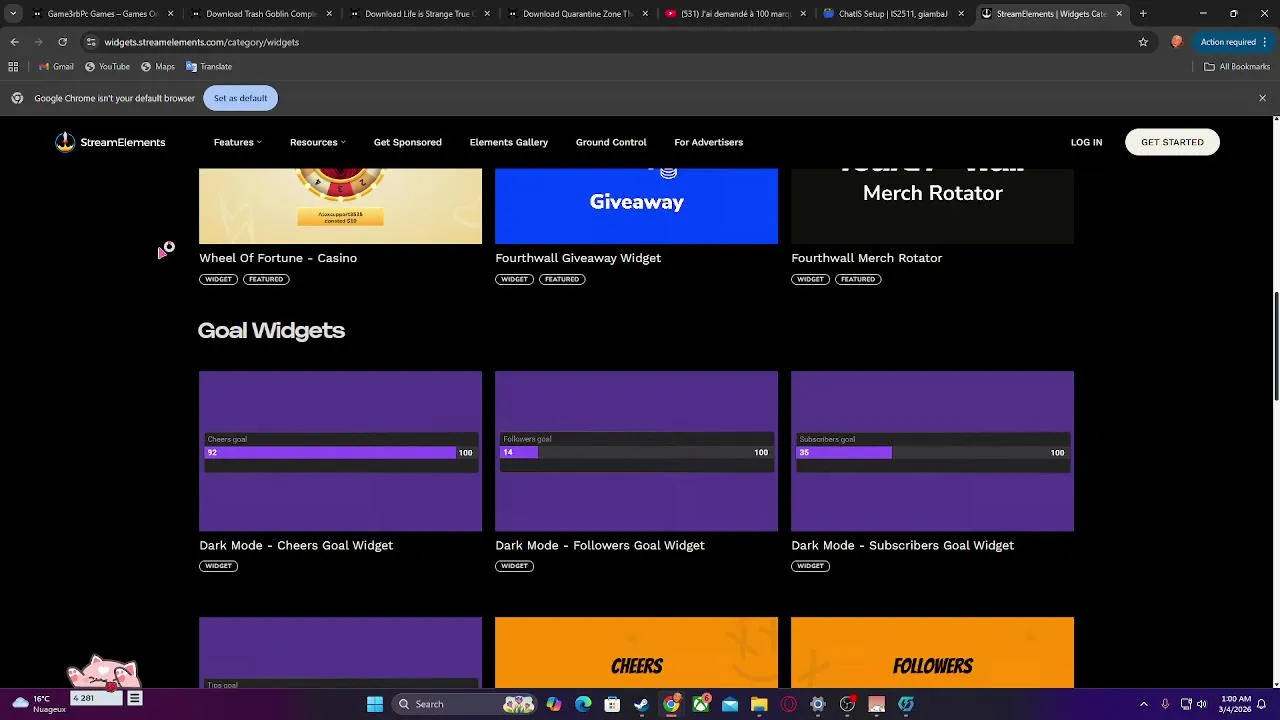1280x720 pixels.
Task: Open Xbox app from the taskbar
Action: tap(700, 704)
